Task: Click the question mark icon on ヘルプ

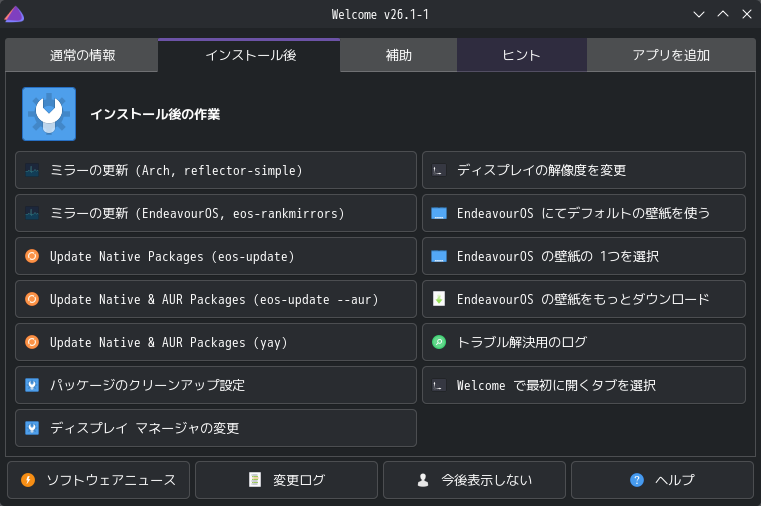Action: (x=636, y=480)
